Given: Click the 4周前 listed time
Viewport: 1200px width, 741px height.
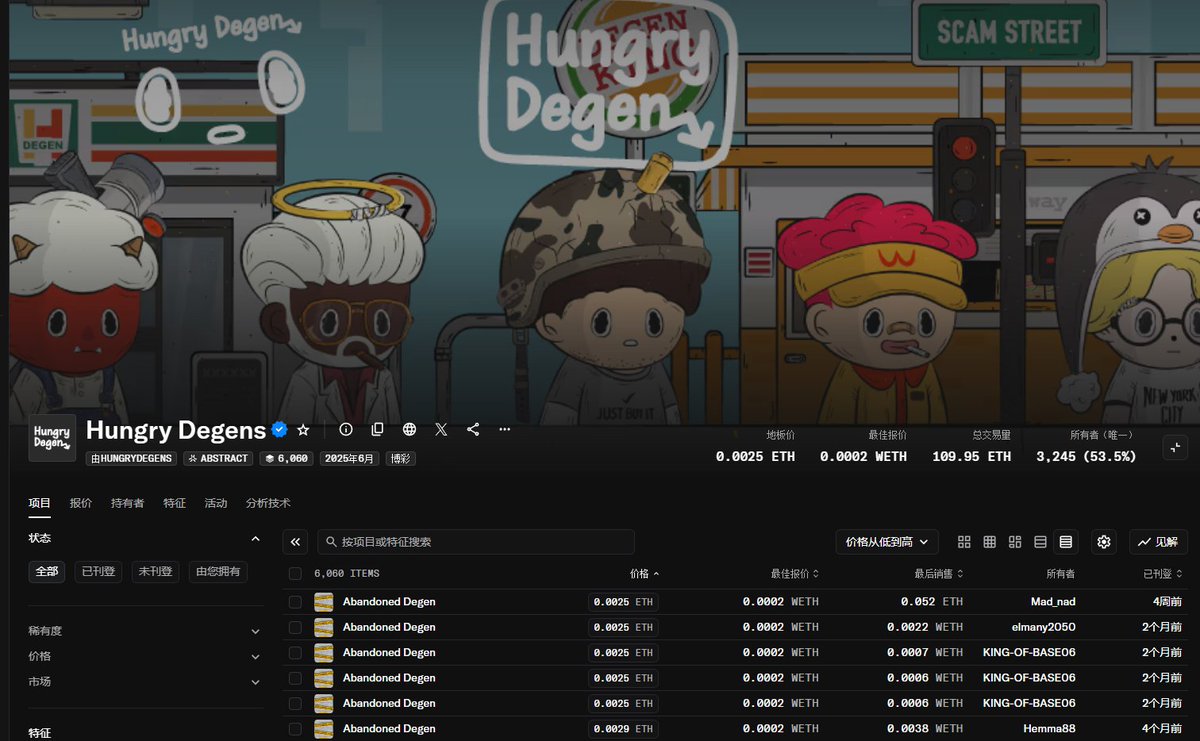Looking at the screenshot, I should point(1167,602).
